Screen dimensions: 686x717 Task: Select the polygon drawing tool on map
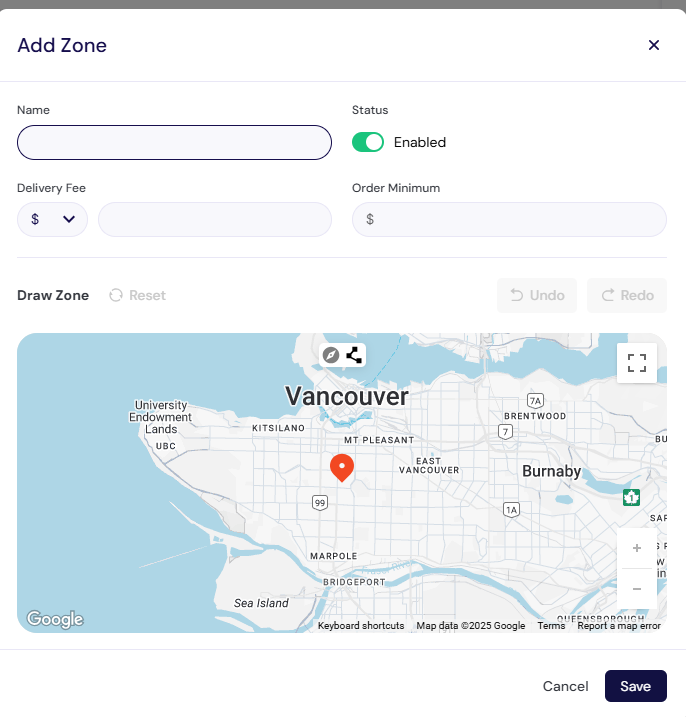click(354, 355)
